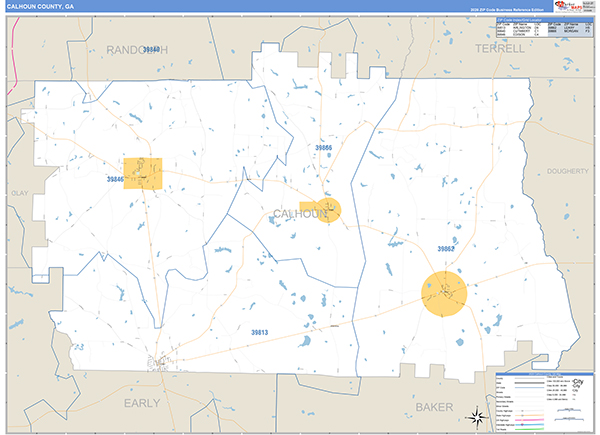Viewport: 600px width, 435px height.
Task: Click the lower scale bar in the legend
Action: point(571,420)
